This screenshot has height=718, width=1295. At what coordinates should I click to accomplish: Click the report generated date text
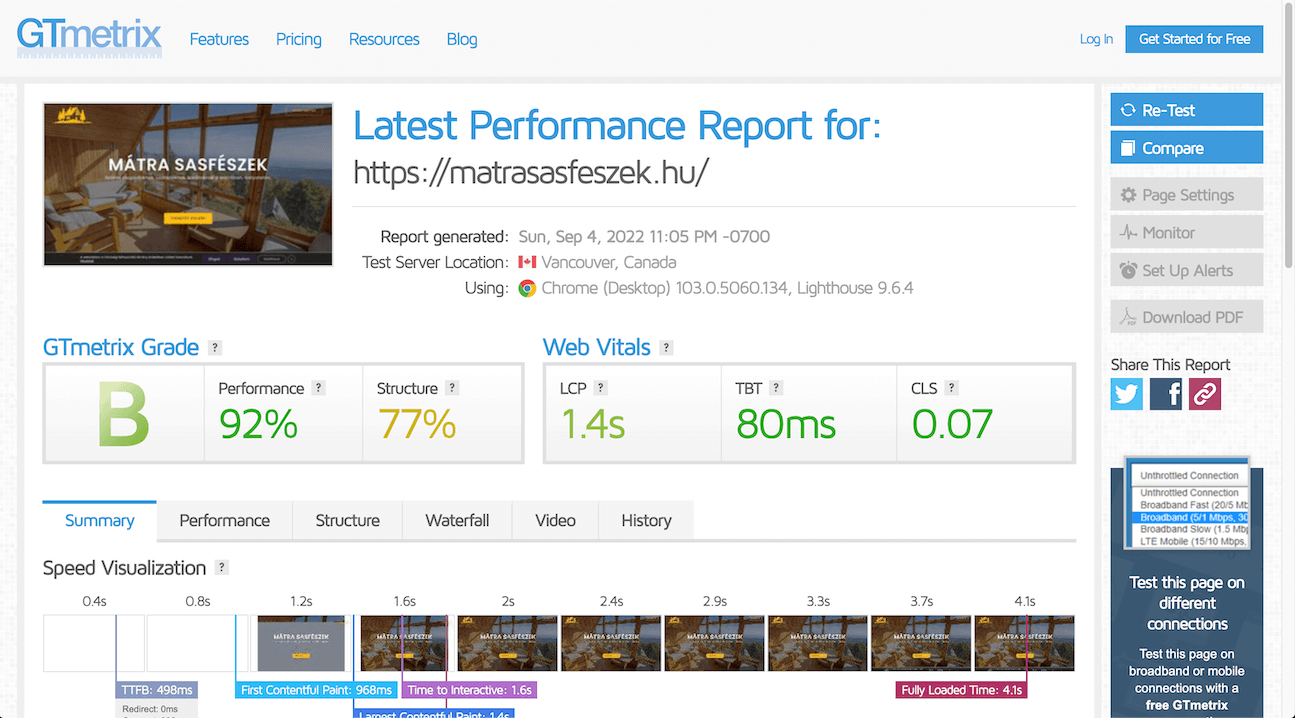click(x=644, y=237)
